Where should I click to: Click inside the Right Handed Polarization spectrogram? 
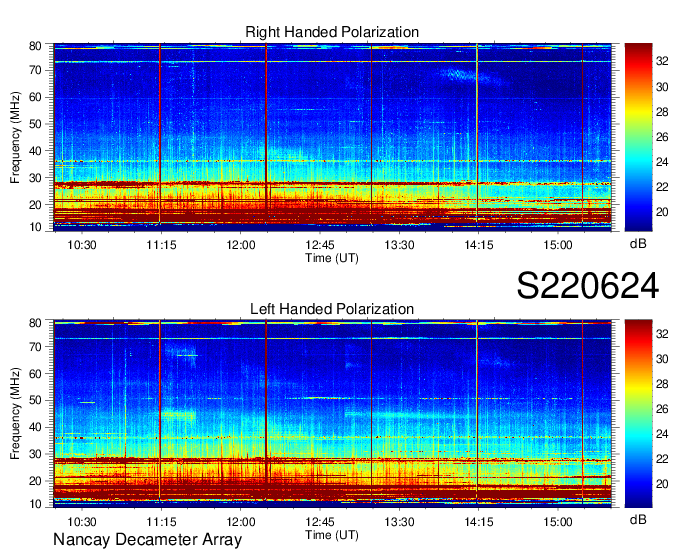pos(332,137)
